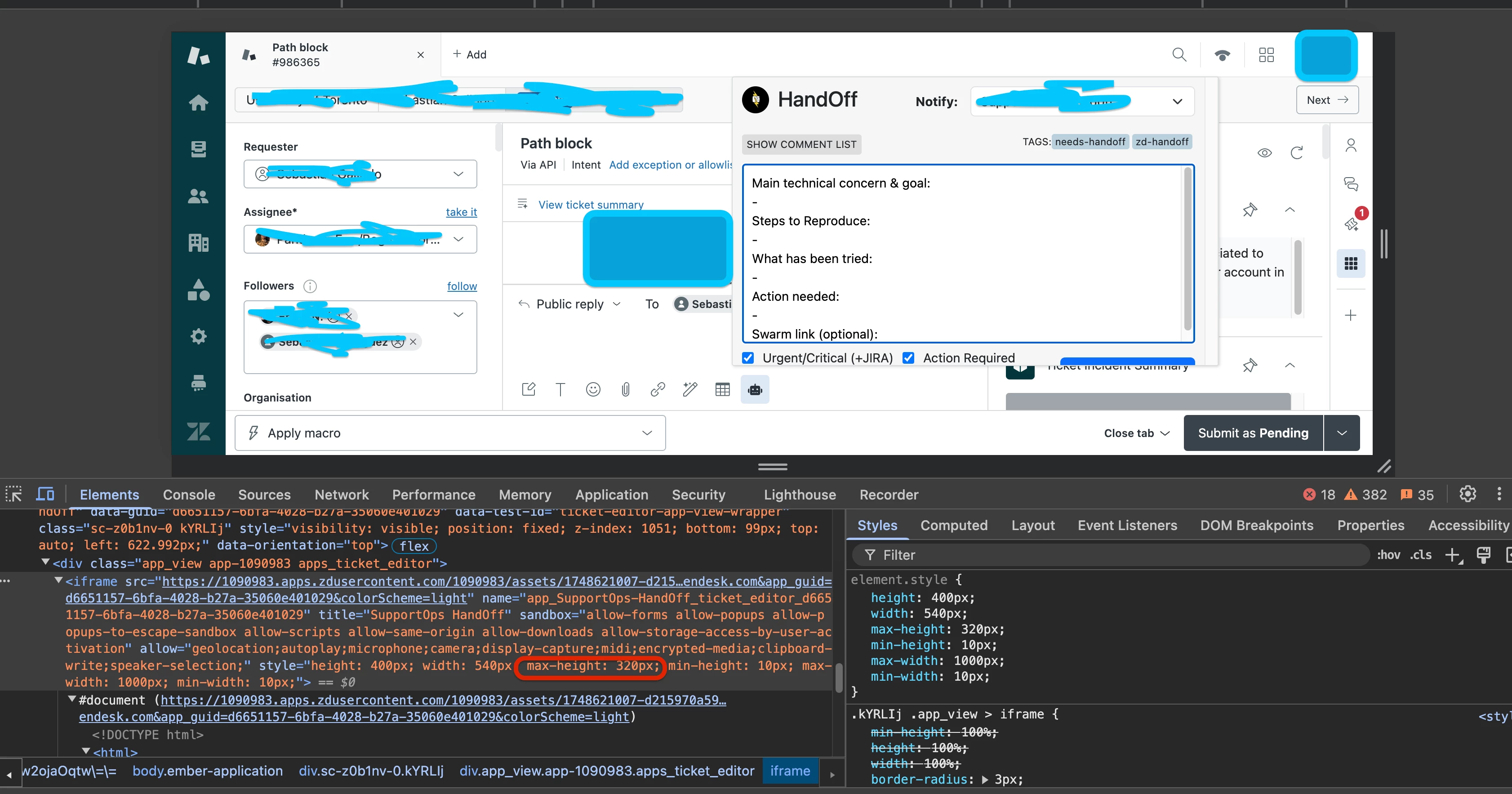
Task: Open the Apply macro dropdown
Action: click(x=450, y=433)
